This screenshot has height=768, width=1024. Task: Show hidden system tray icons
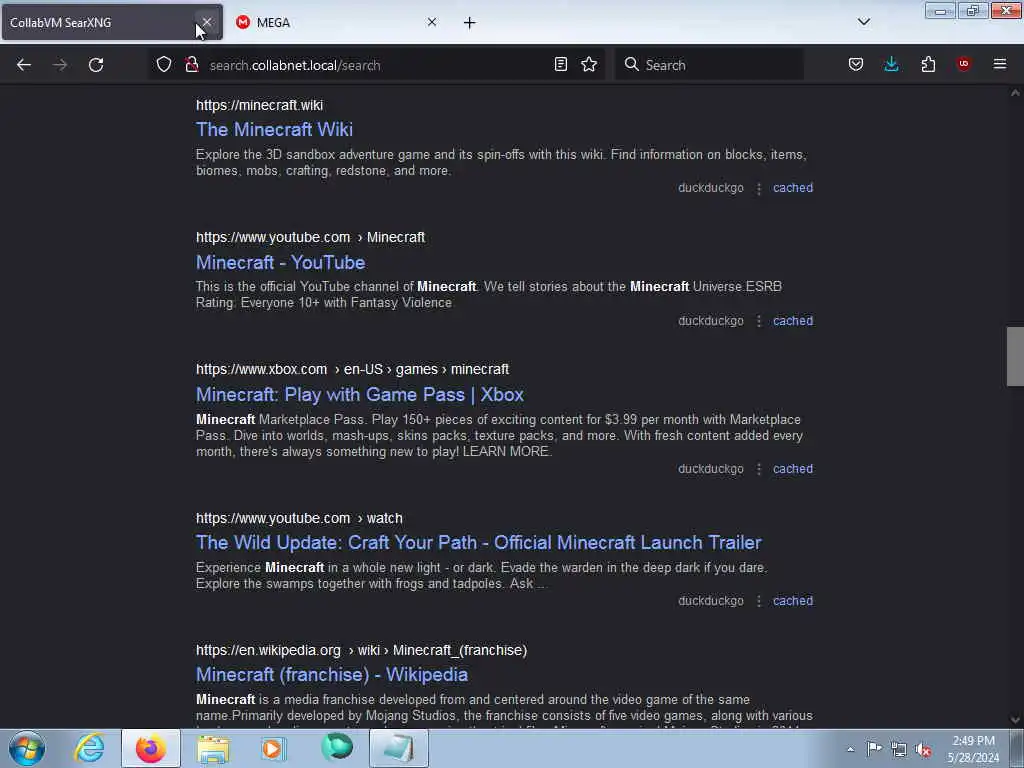tap(850, 749)
